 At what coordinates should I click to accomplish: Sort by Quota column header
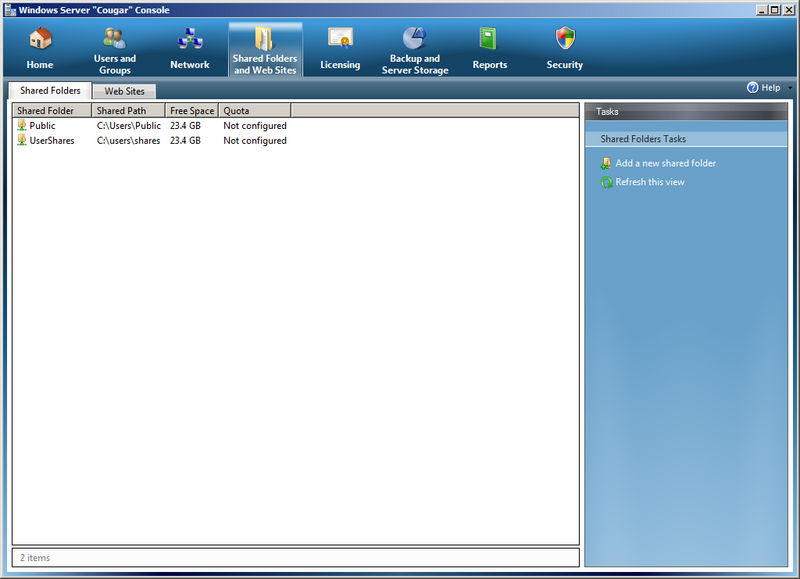tap(255, 111)
